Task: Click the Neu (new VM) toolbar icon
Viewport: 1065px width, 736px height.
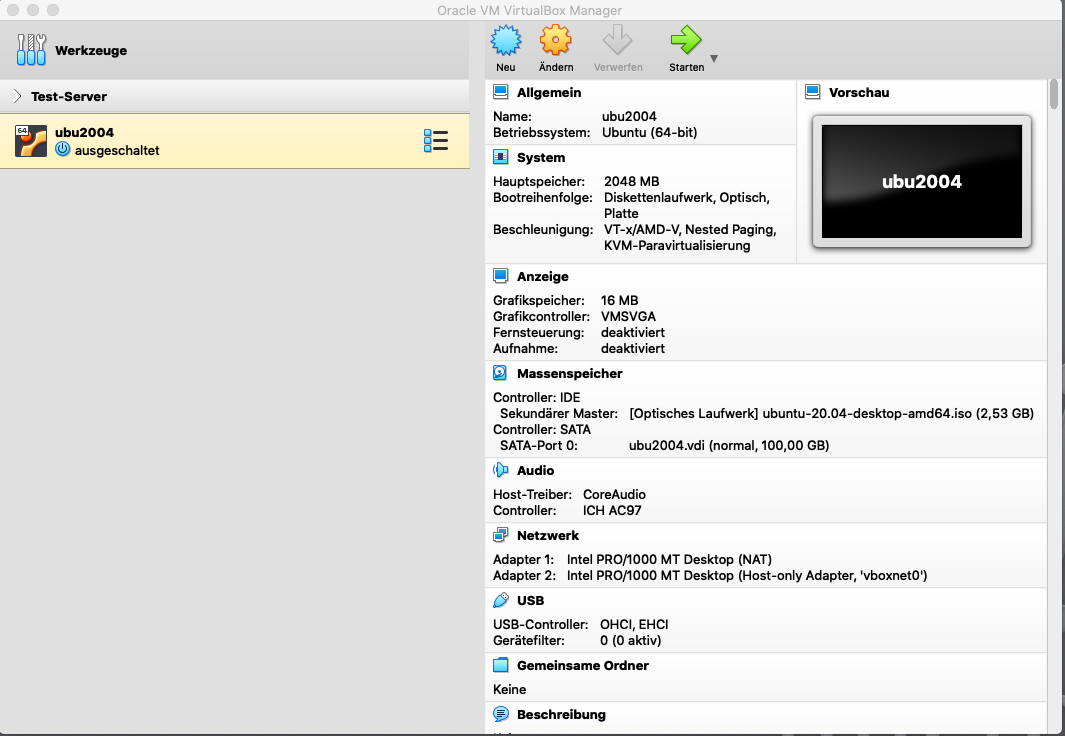Action: [506, 41]
